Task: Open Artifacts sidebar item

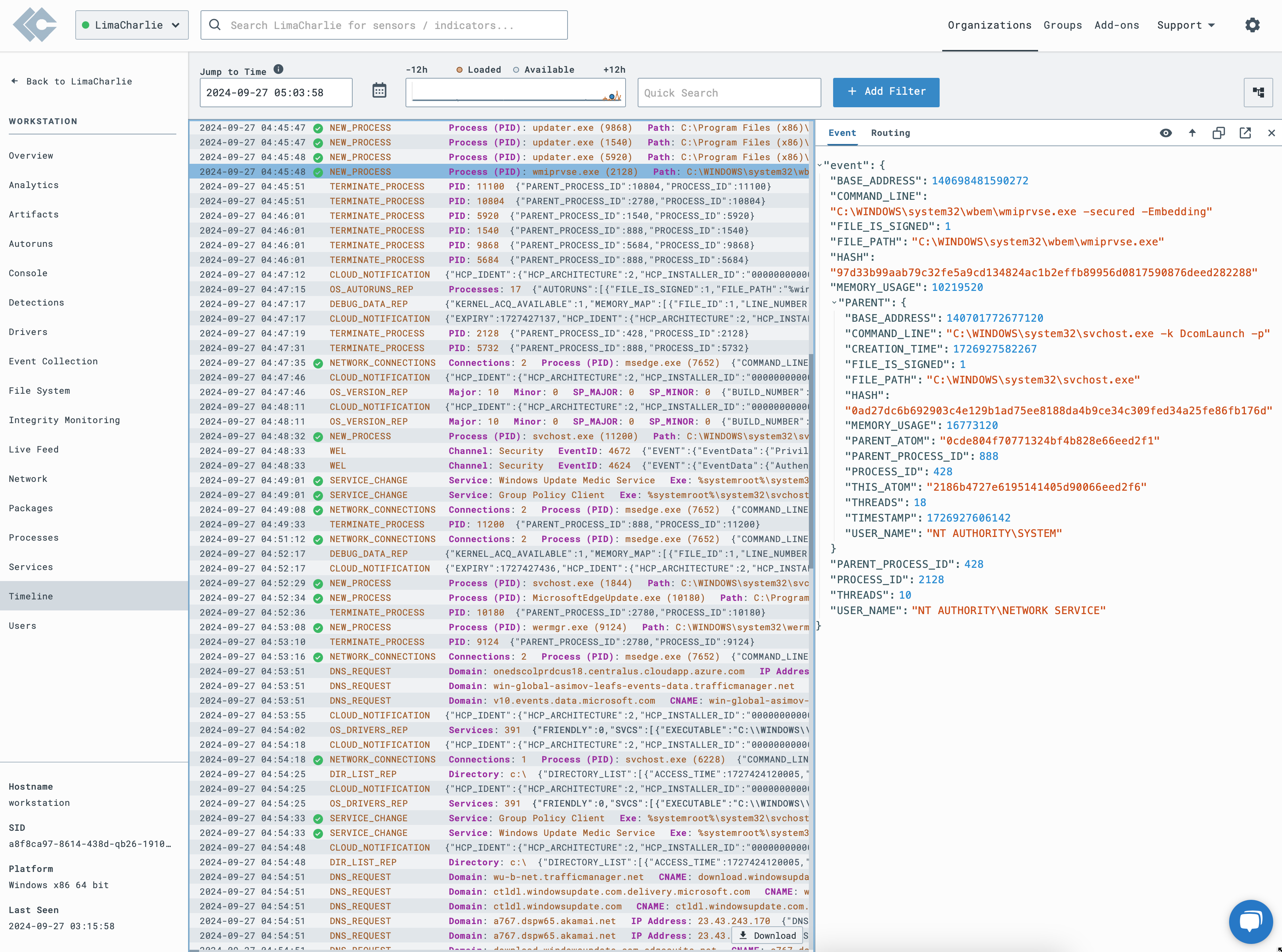Action: 94,214
